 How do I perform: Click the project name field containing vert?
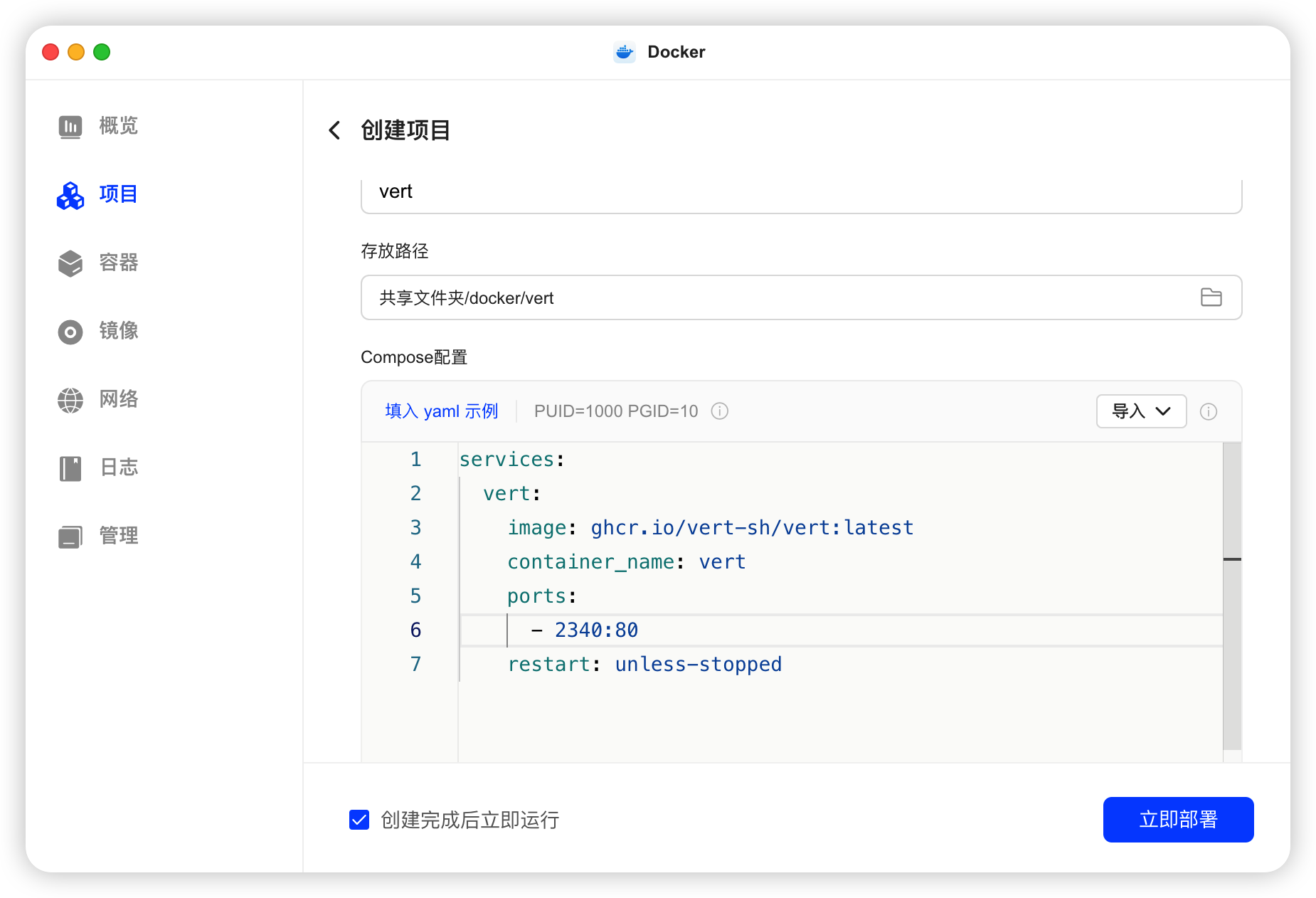pos(800,192)
